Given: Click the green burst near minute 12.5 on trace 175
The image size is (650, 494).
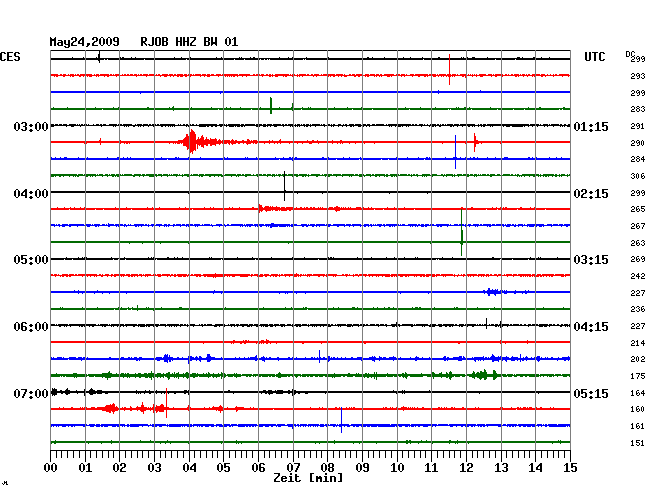Looking at the screenshot, I should point(484,375).
